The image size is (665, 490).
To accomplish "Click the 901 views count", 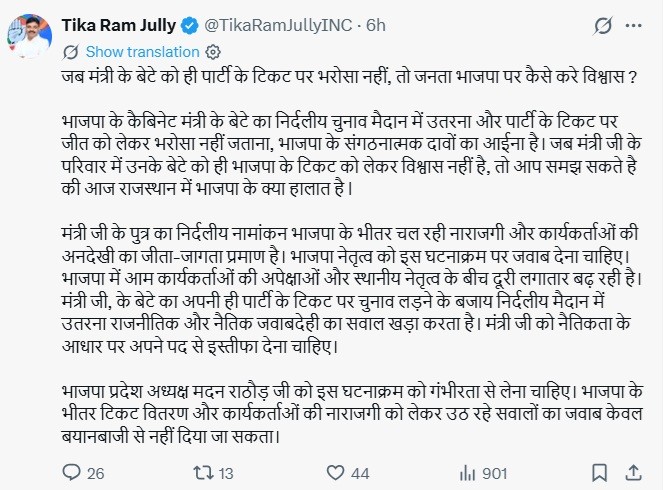I will (x=495, y=473).
